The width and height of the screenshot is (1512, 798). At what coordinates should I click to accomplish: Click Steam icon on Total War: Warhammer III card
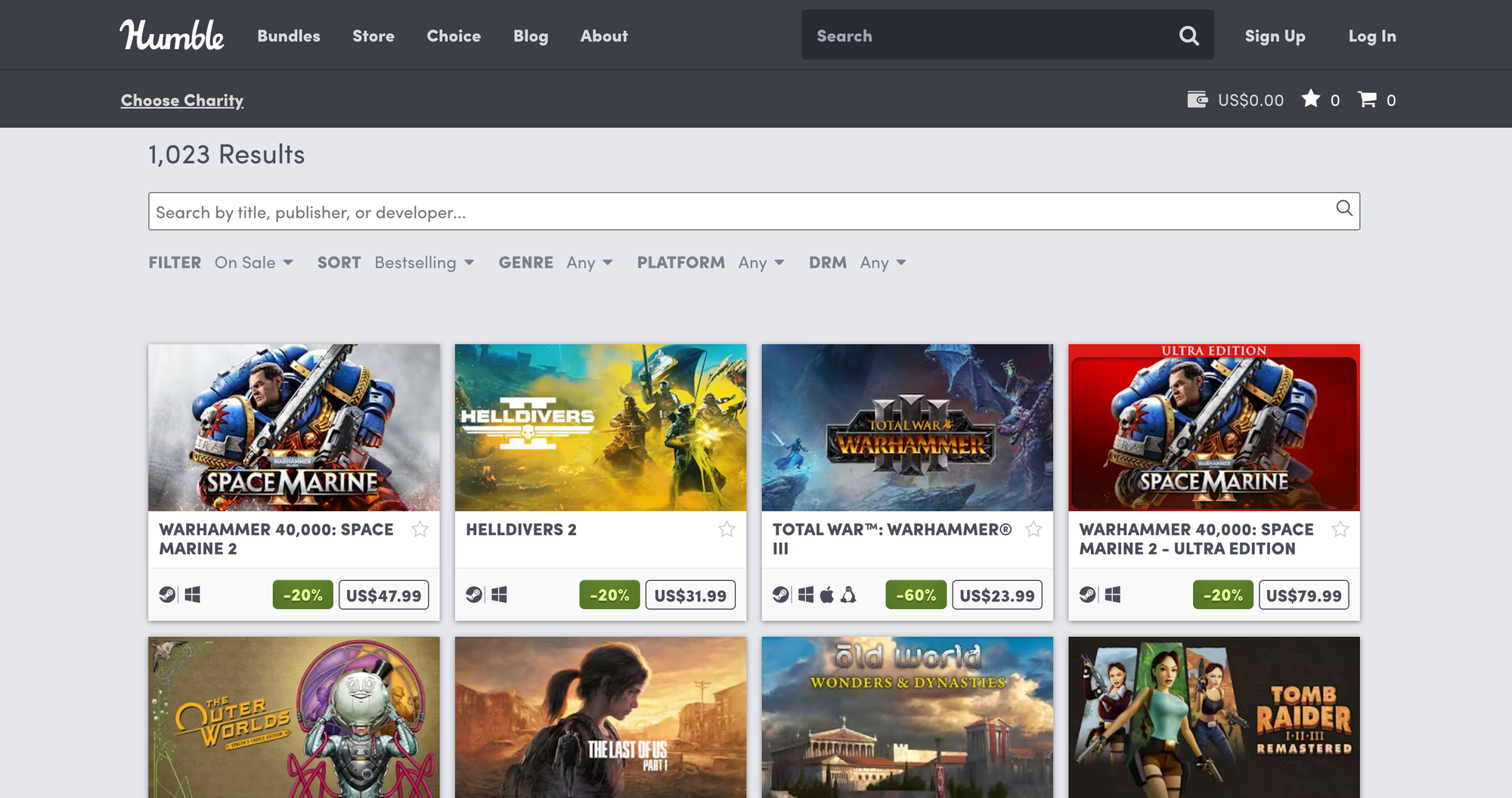tap(781, 595)
